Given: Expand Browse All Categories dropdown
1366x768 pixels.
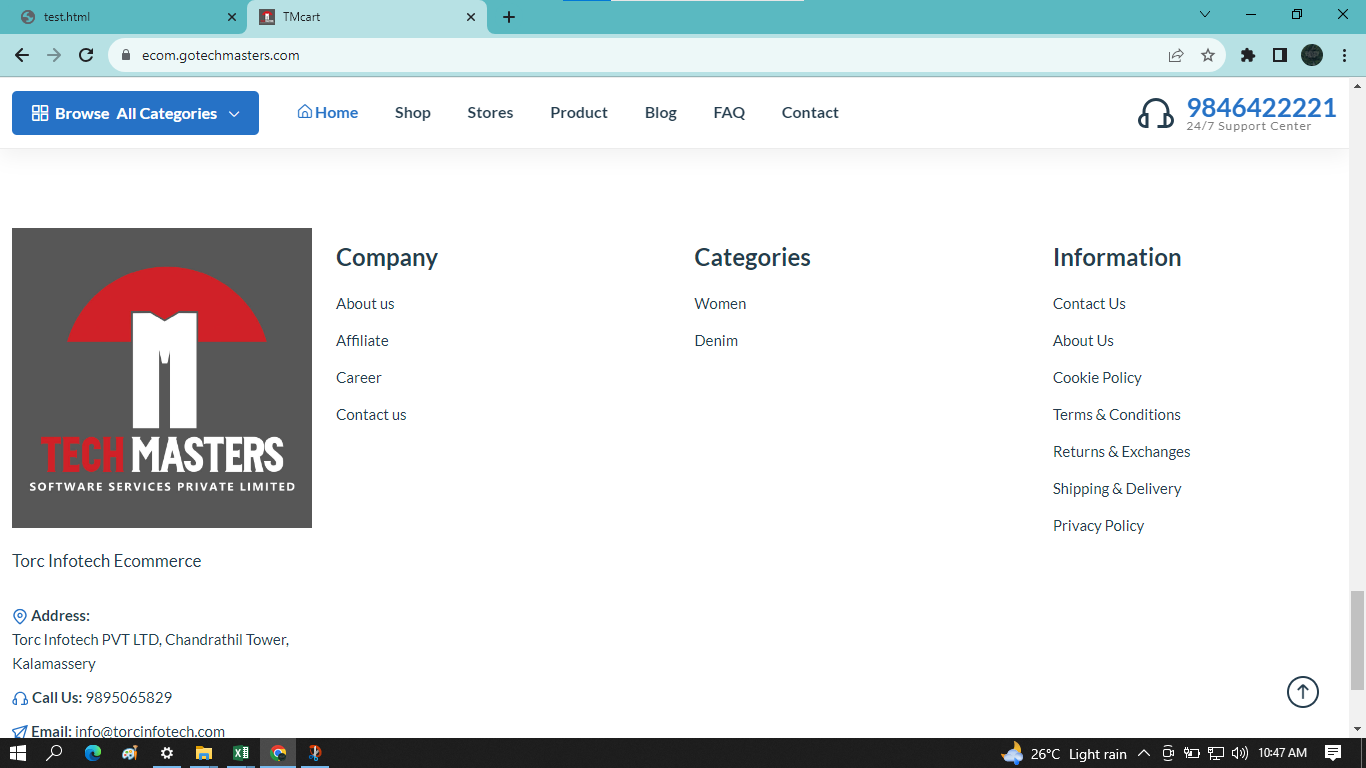Looking at the screenshot, I should (135, 113).
